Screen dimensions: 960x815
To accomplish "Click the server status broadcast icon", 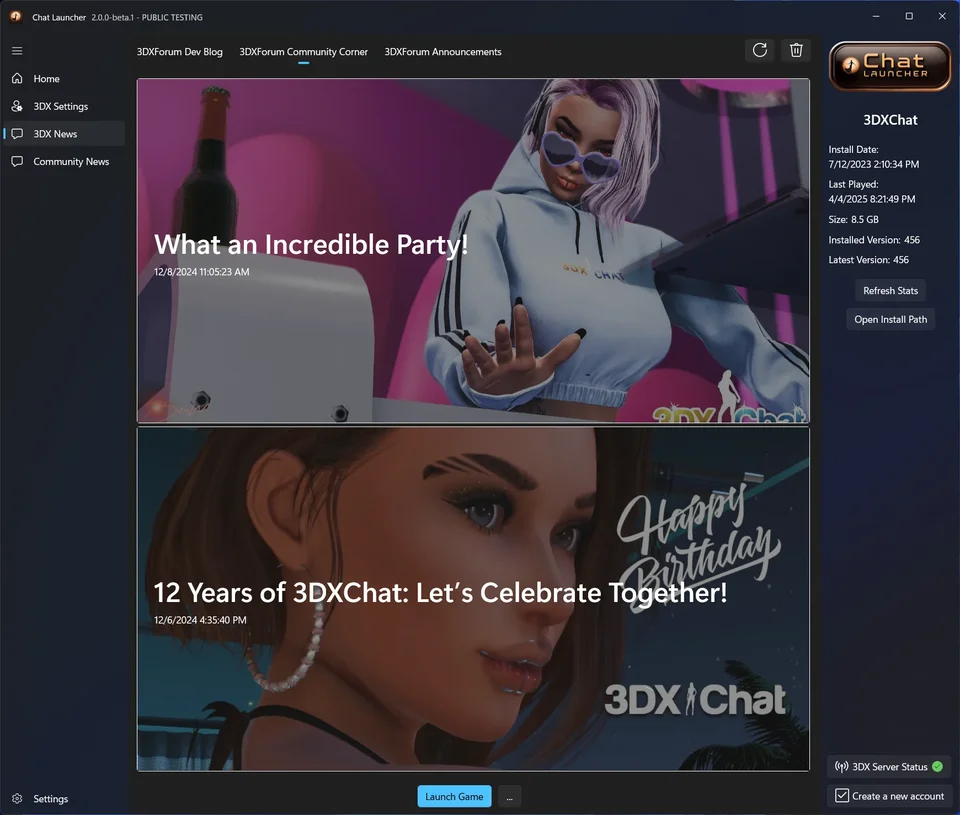I will [842, 767].
